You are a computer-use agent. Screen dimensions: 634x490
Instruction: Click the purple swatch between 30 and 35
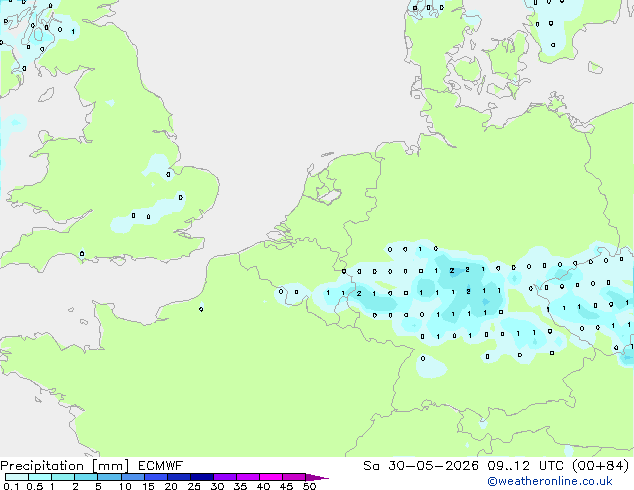(224, 477)
